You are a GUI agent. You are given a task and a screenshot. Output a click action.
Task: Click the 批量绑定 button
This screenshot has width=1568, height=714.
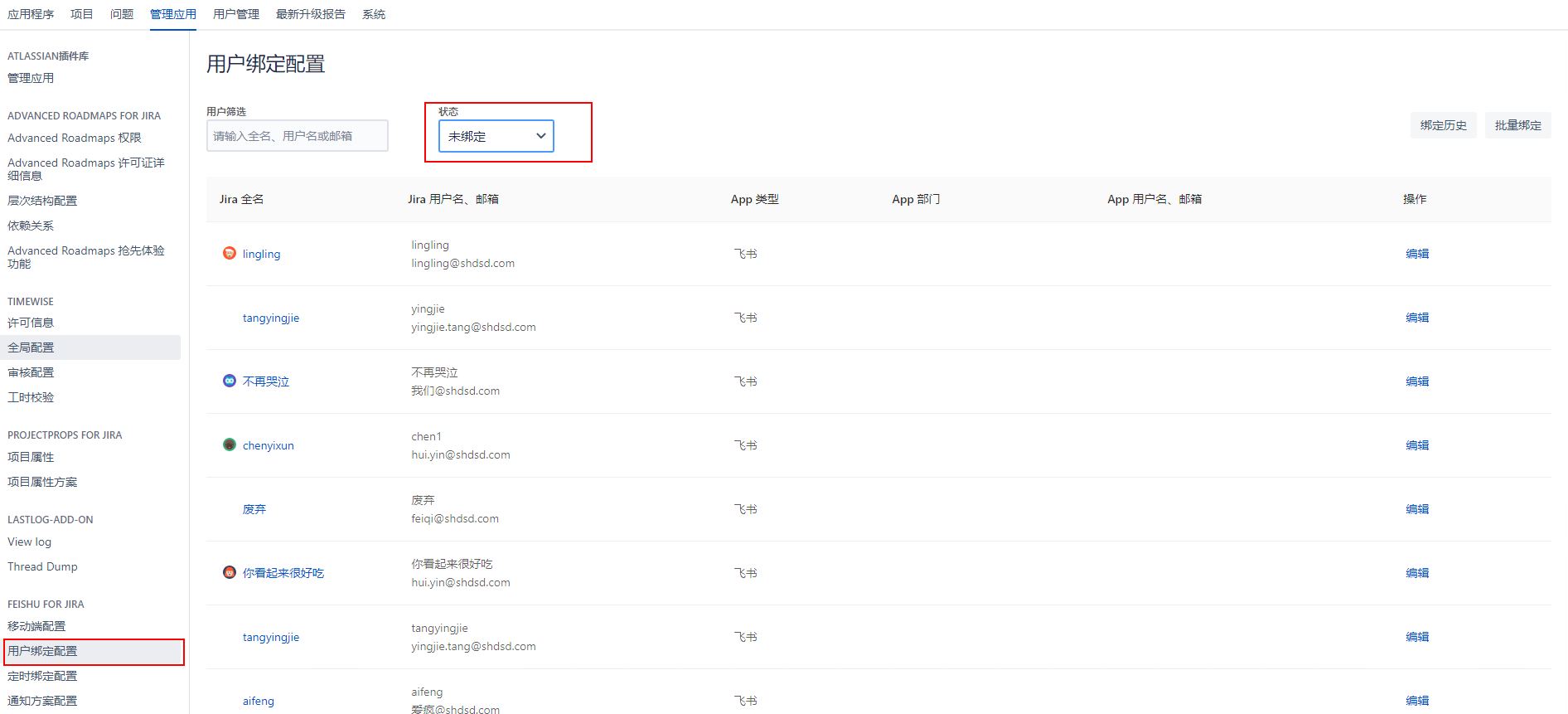(1517, 125)
